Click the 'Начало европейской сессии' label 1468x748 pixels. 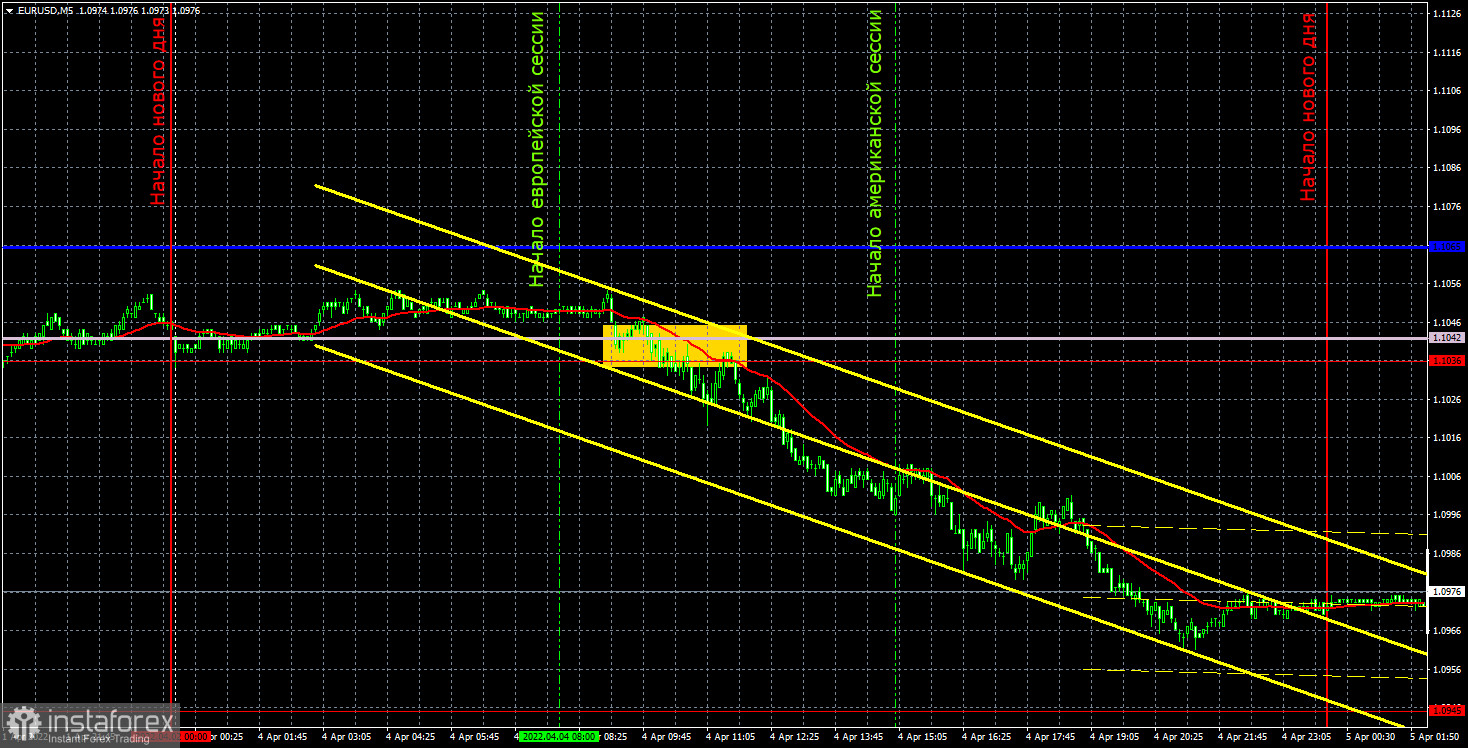(537, 149)
